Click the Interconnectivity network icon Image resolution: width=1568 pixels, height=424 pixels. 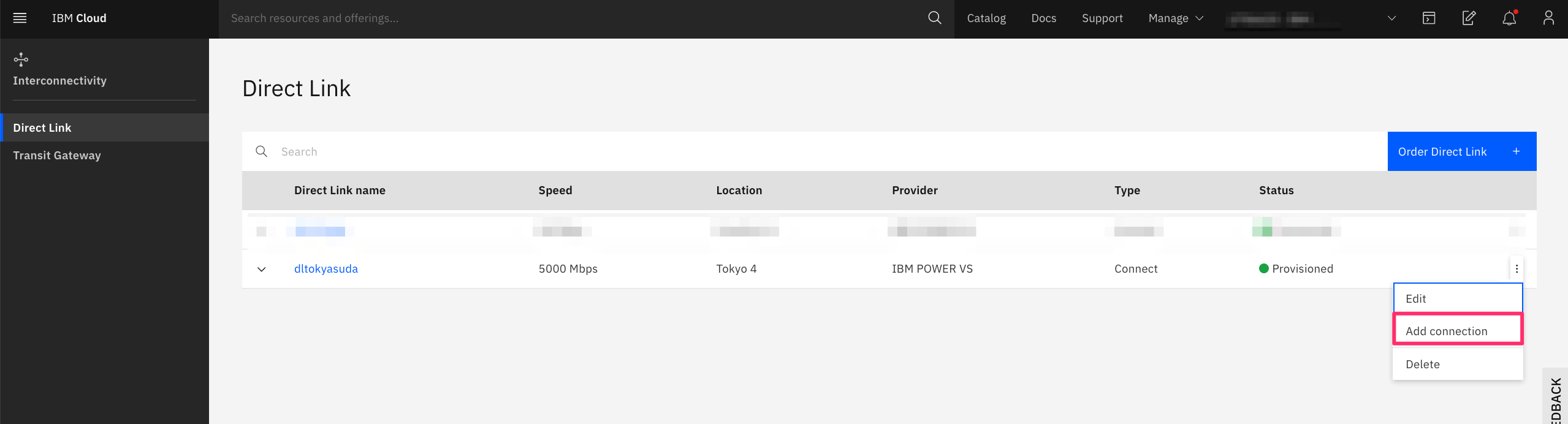tap(21, 59)
